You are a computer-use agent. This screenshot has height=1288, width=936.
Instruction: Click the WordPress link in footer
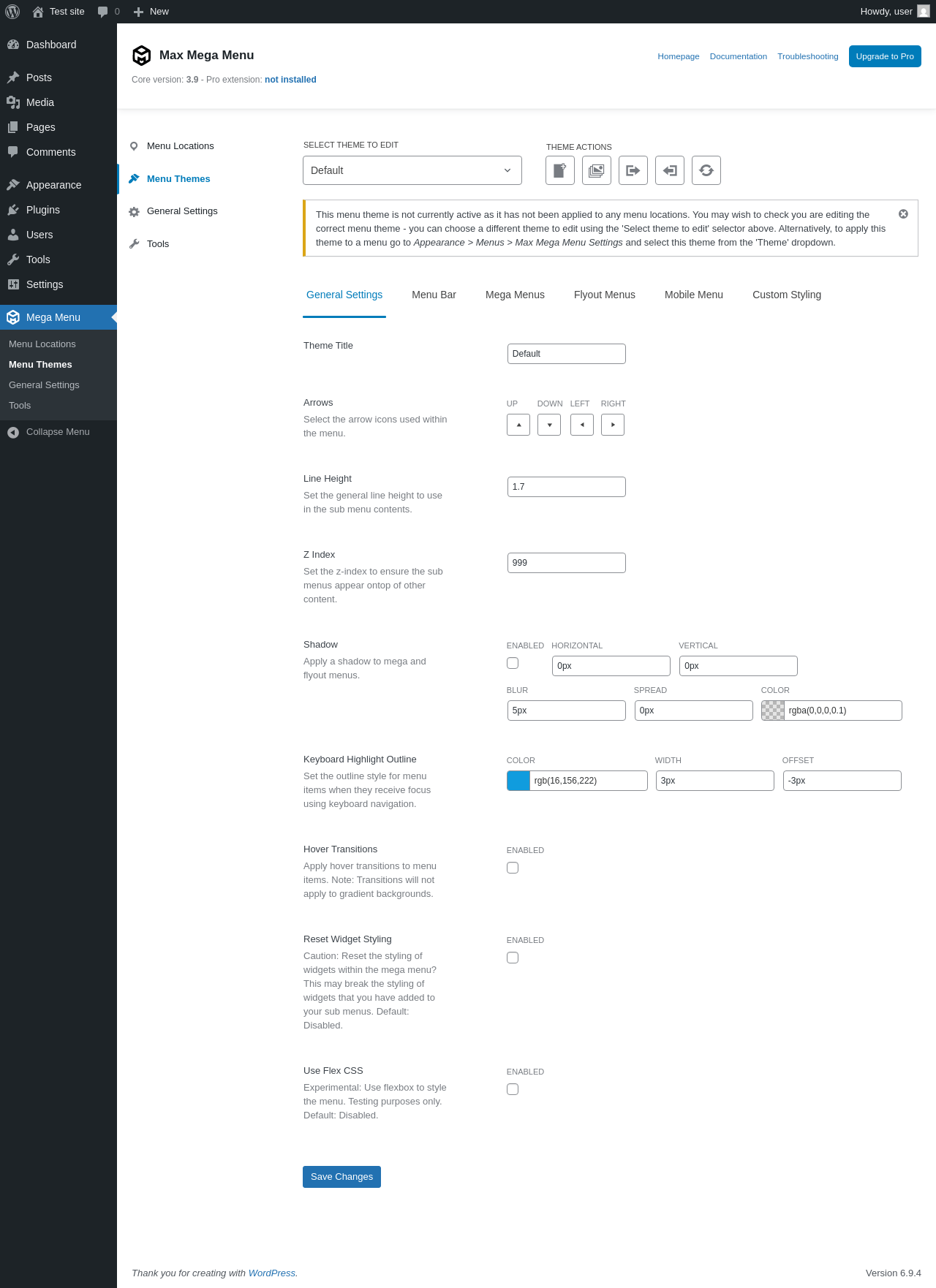(272, 1273)
